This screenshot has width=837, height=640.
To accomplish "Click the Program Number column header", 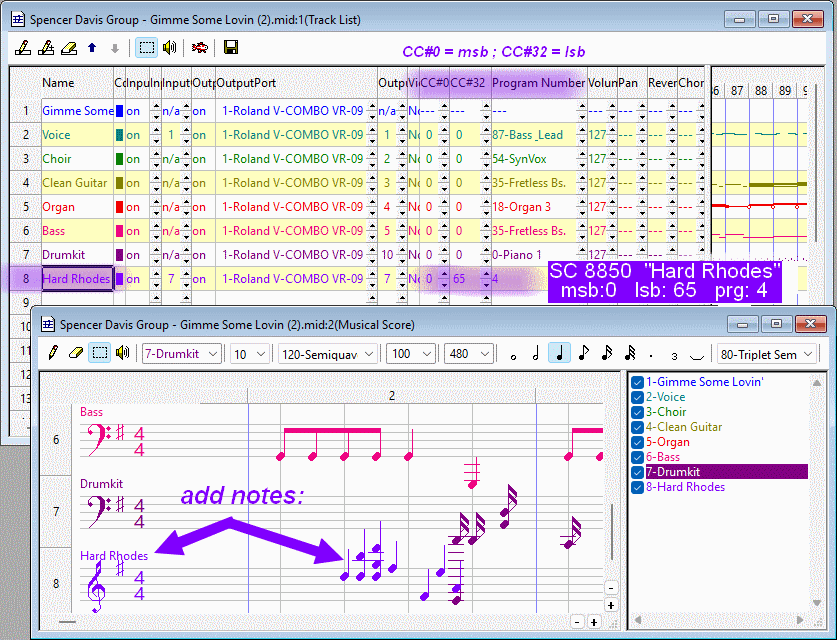I will [539, 83].
